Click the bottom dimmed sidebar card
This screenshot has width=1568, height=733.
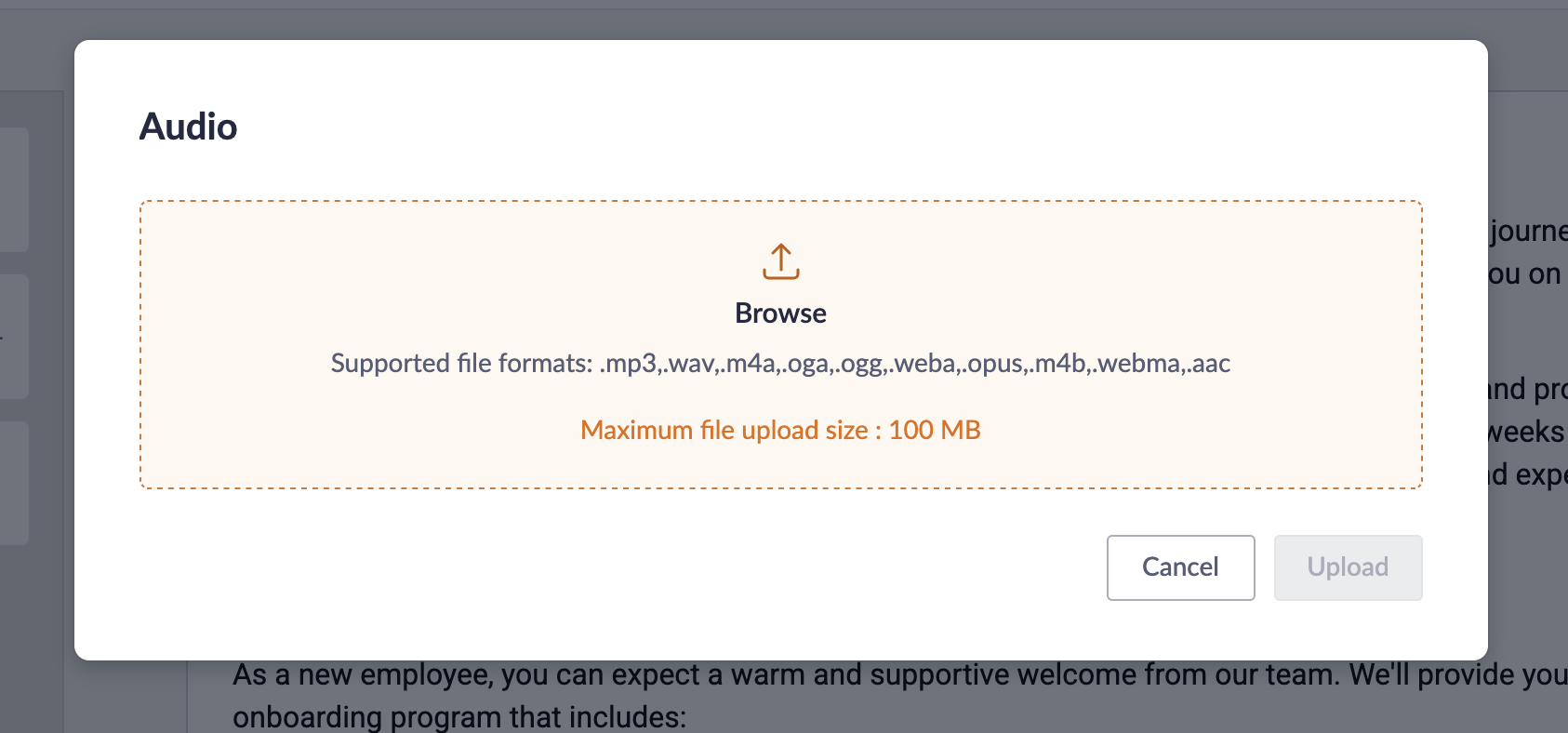pos(13,482)
